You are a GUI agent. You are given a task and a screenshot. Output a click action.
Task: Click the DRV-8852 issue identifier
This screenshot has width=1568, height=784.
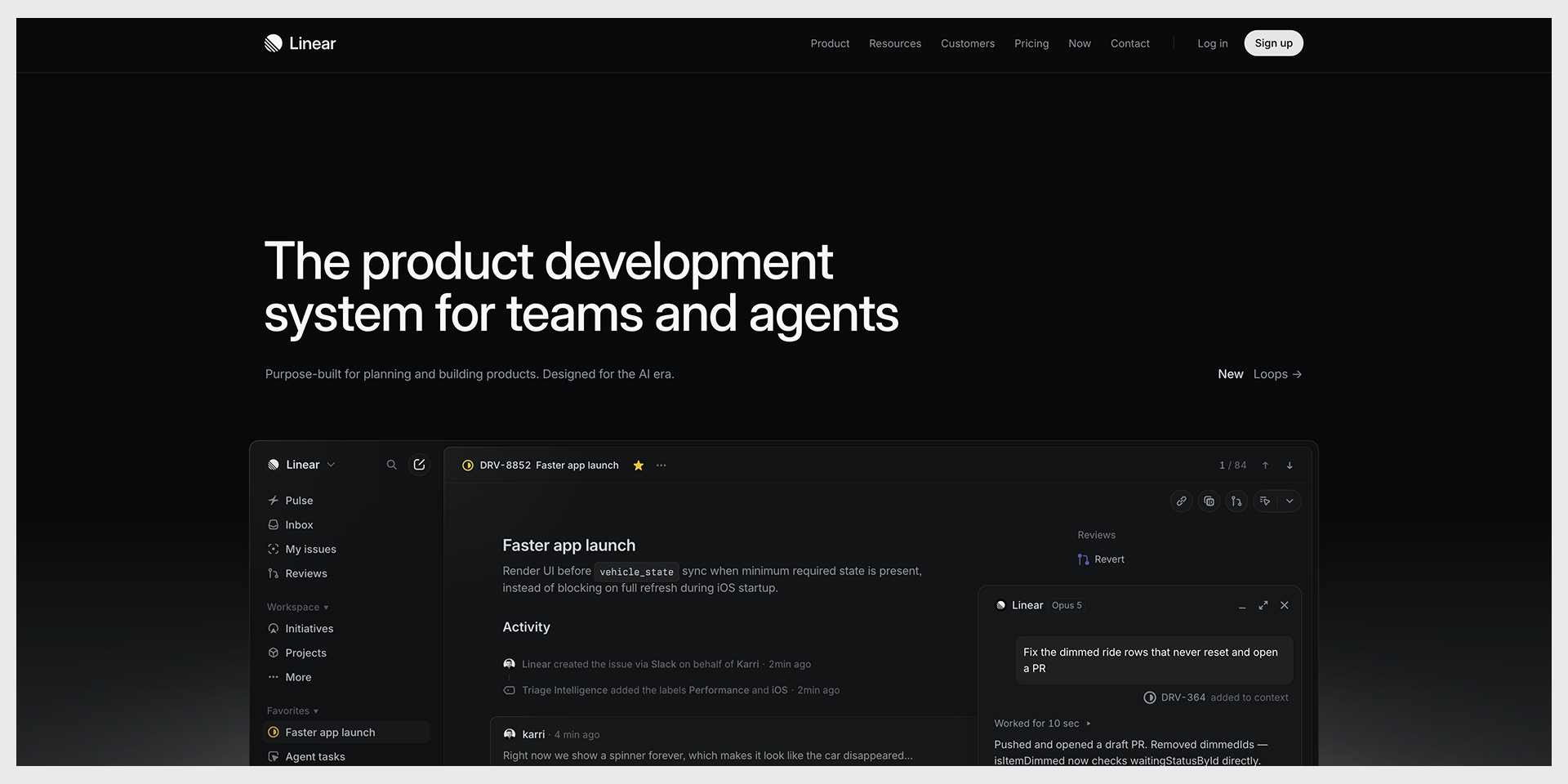(506, 465)
